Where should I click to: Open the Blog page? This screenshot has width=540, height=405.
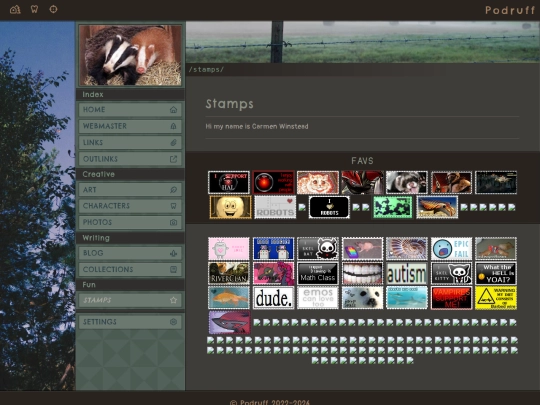click(x=130, y=253)
